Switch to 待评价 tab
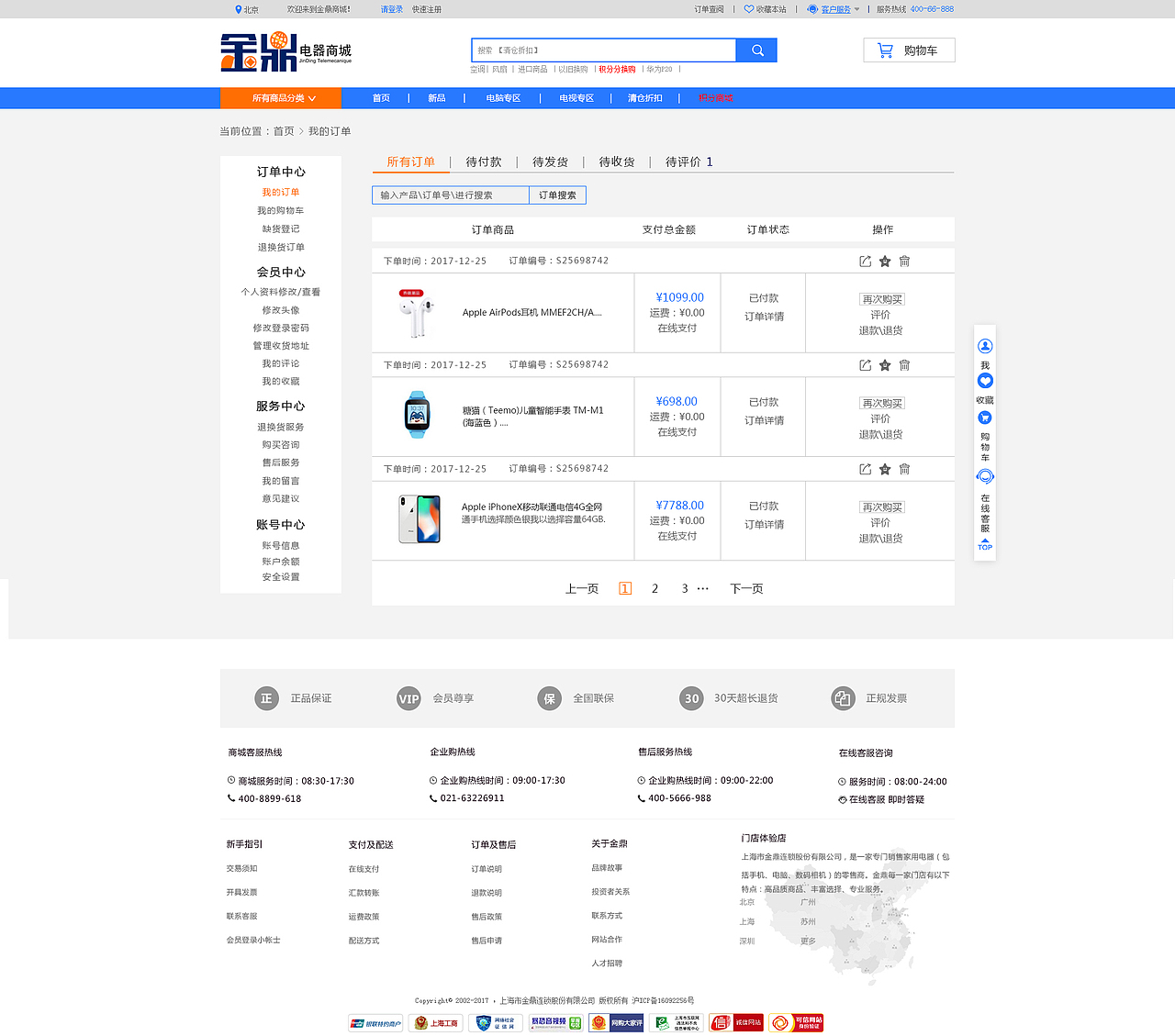This screenshot has height=1036, width=1175. coord(689,162)
